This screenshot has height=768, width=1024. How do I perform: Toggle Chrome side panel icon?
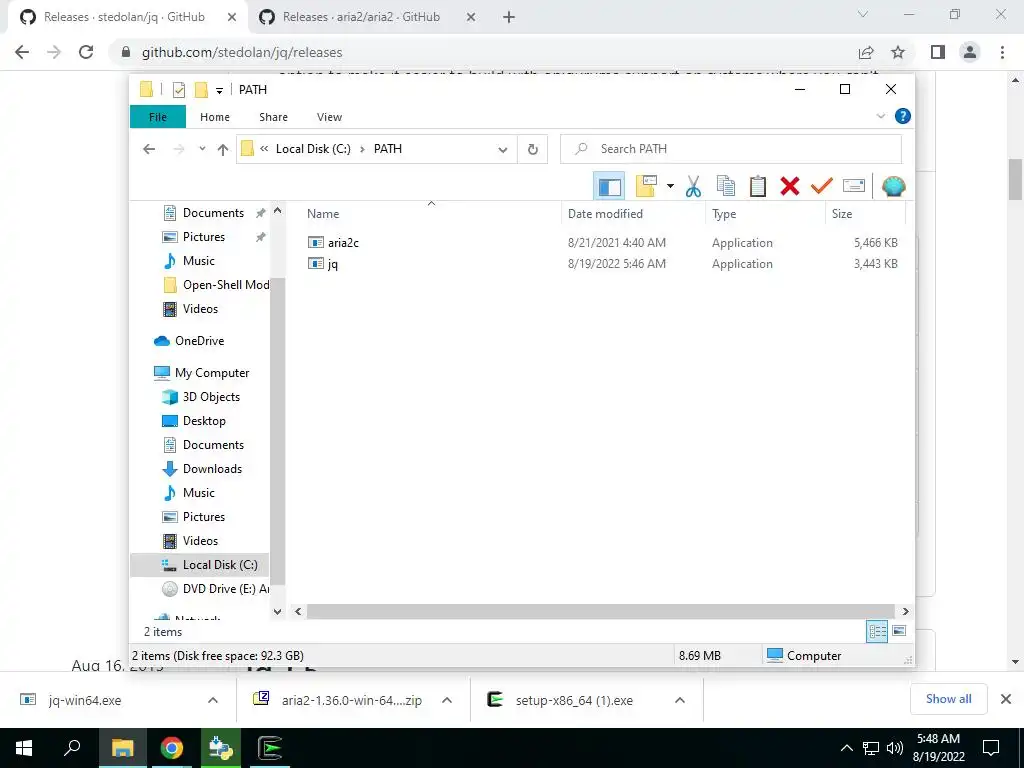pos(938,52)
